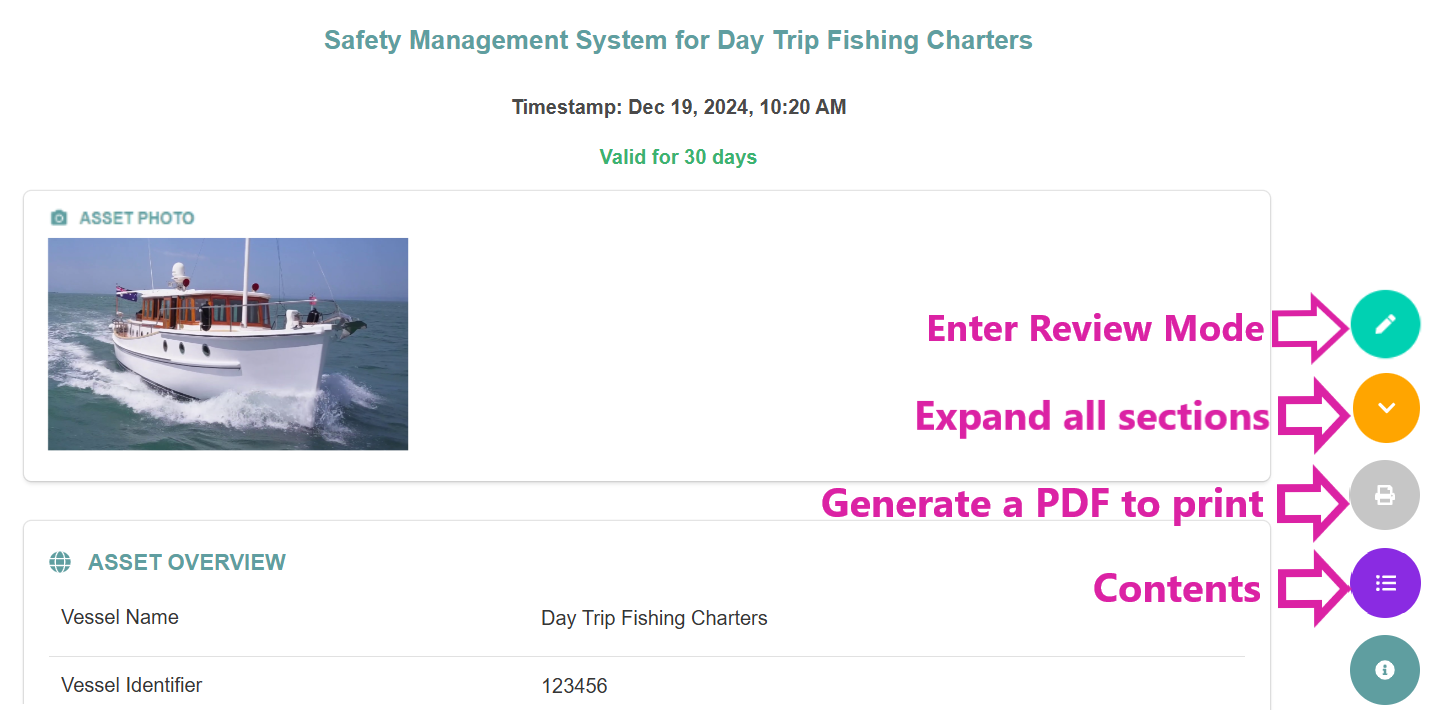Open the purple Contents list button
This screenshot has width=1439, height=710.
tap(1385, 583)
